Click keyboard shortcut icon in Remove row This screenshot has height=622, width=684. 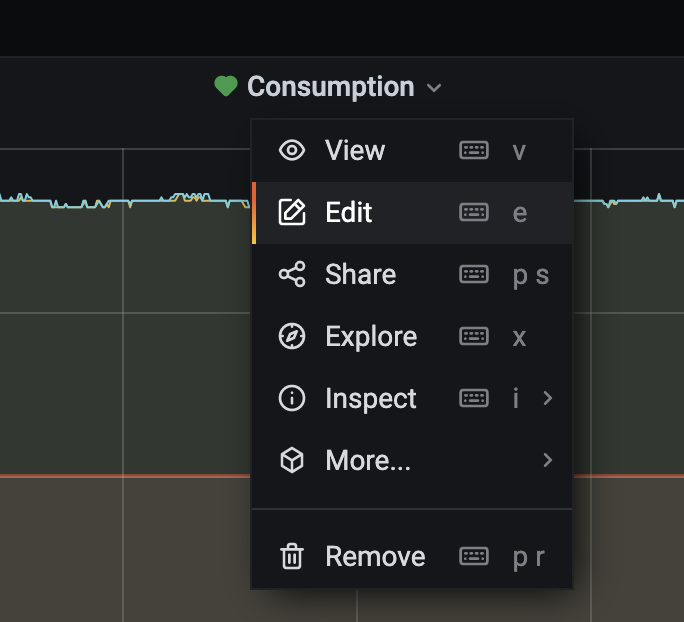click(x=474, y=557)
